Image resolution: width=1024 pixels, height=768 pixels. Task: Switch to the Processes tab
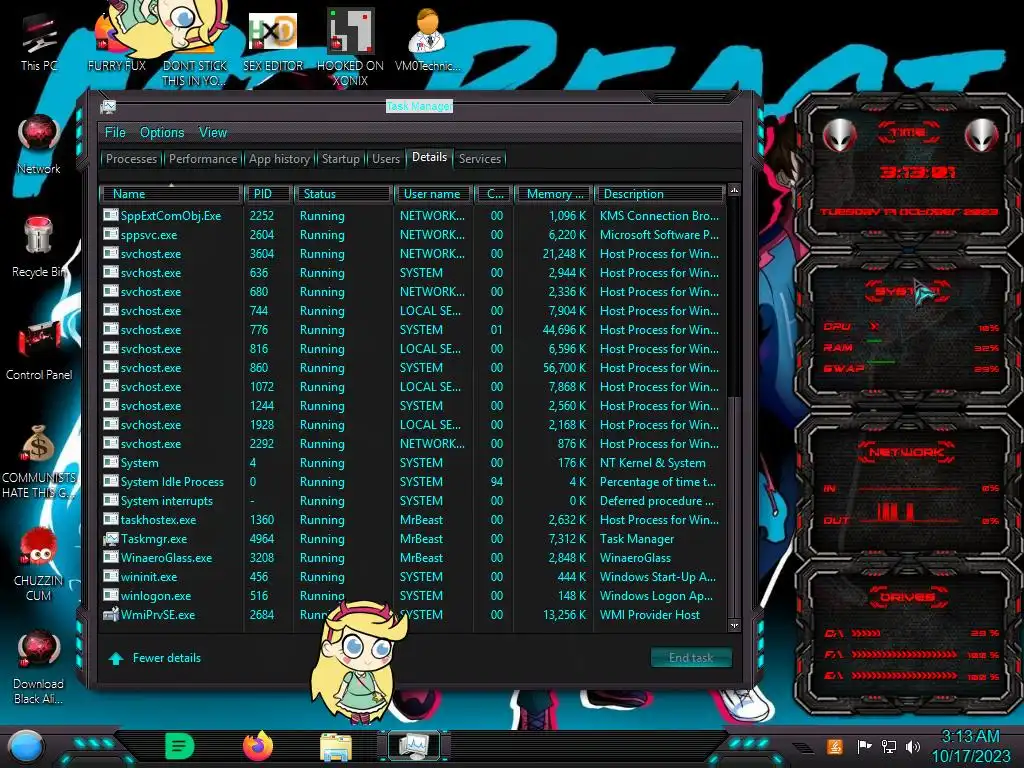pyautogui.click(x=131, y=159)
